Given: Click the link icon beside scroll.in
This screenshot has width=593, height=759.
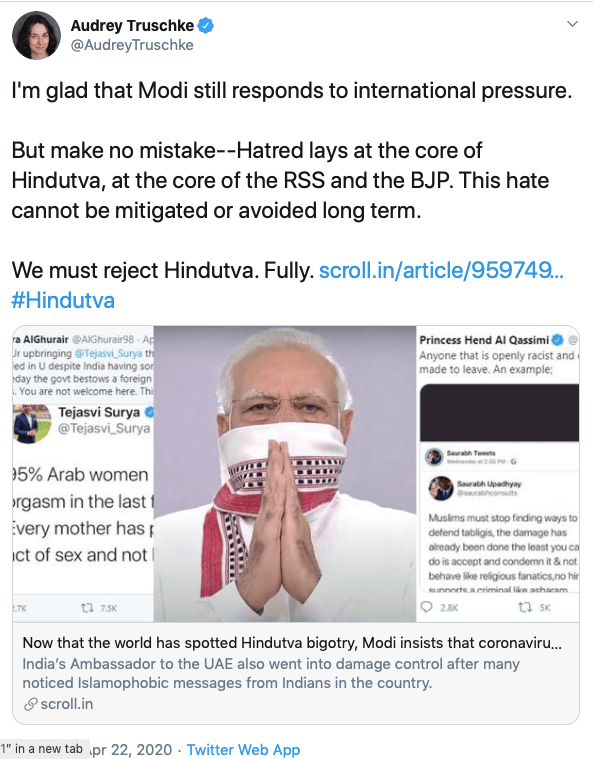Looking at the screenshot, I should (x=30, y=704).
